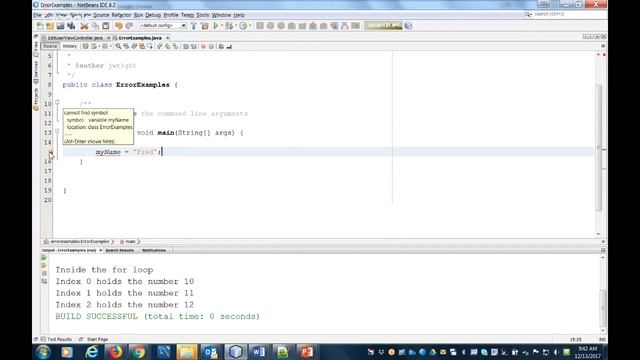Open the Run menu
This screenshot has width=640, height=360.
[x=138, y=15]
